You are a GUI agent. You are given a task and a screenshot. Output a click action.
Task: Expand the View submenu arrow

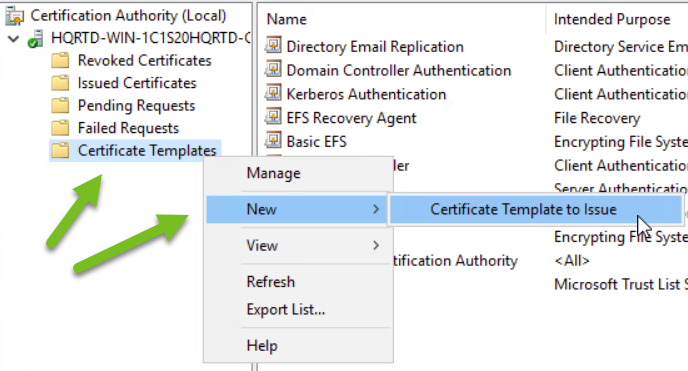pos(376,245)
